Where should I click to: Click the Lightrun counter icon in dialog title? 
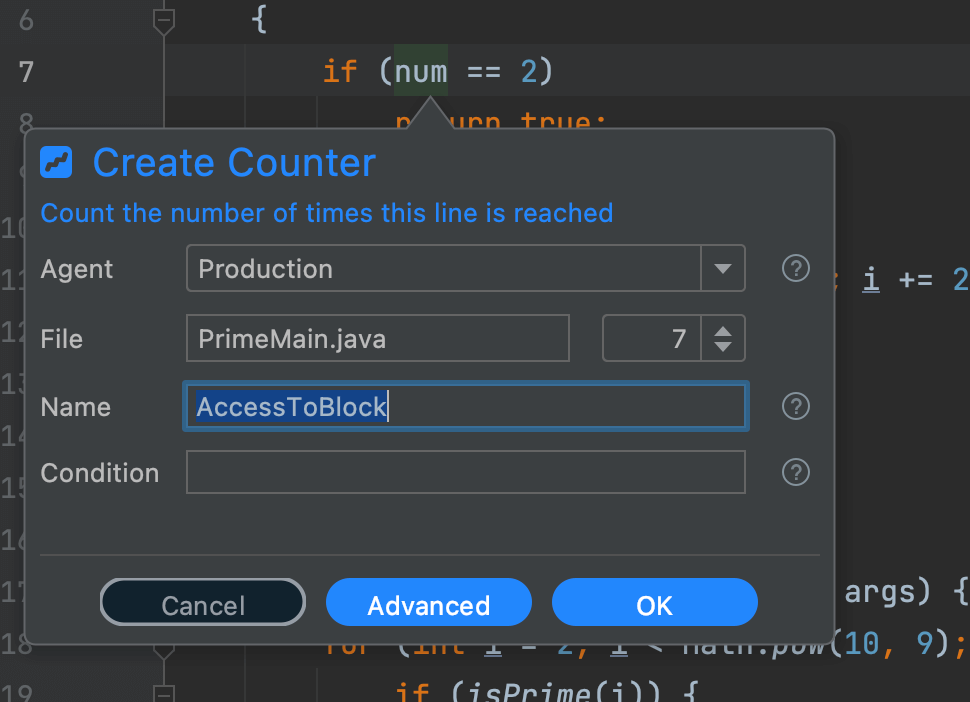coord(55,162)
